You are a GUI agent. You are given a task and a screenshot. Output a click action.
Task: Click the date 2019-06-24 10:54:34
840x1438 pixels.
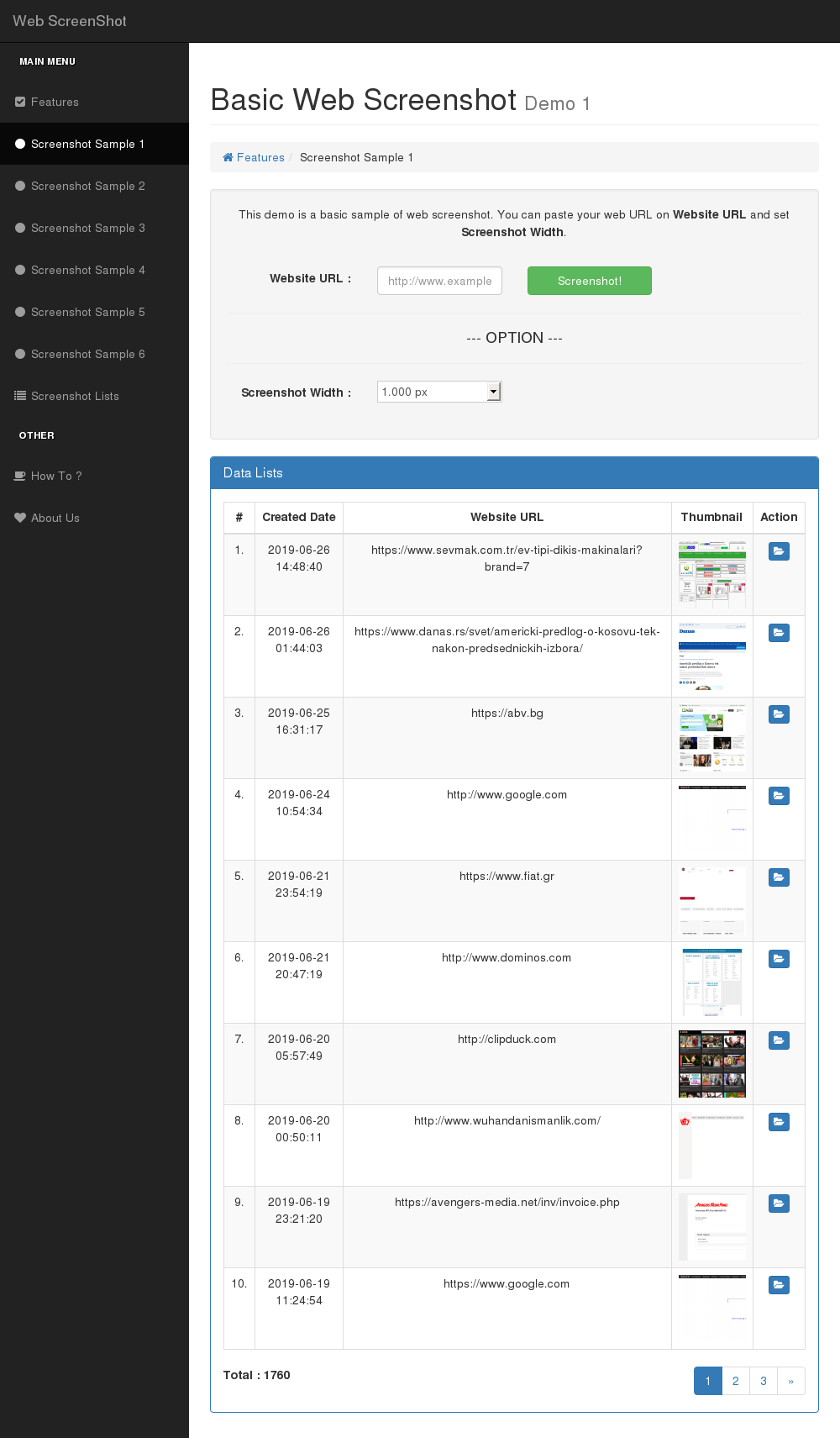[299, 803]
